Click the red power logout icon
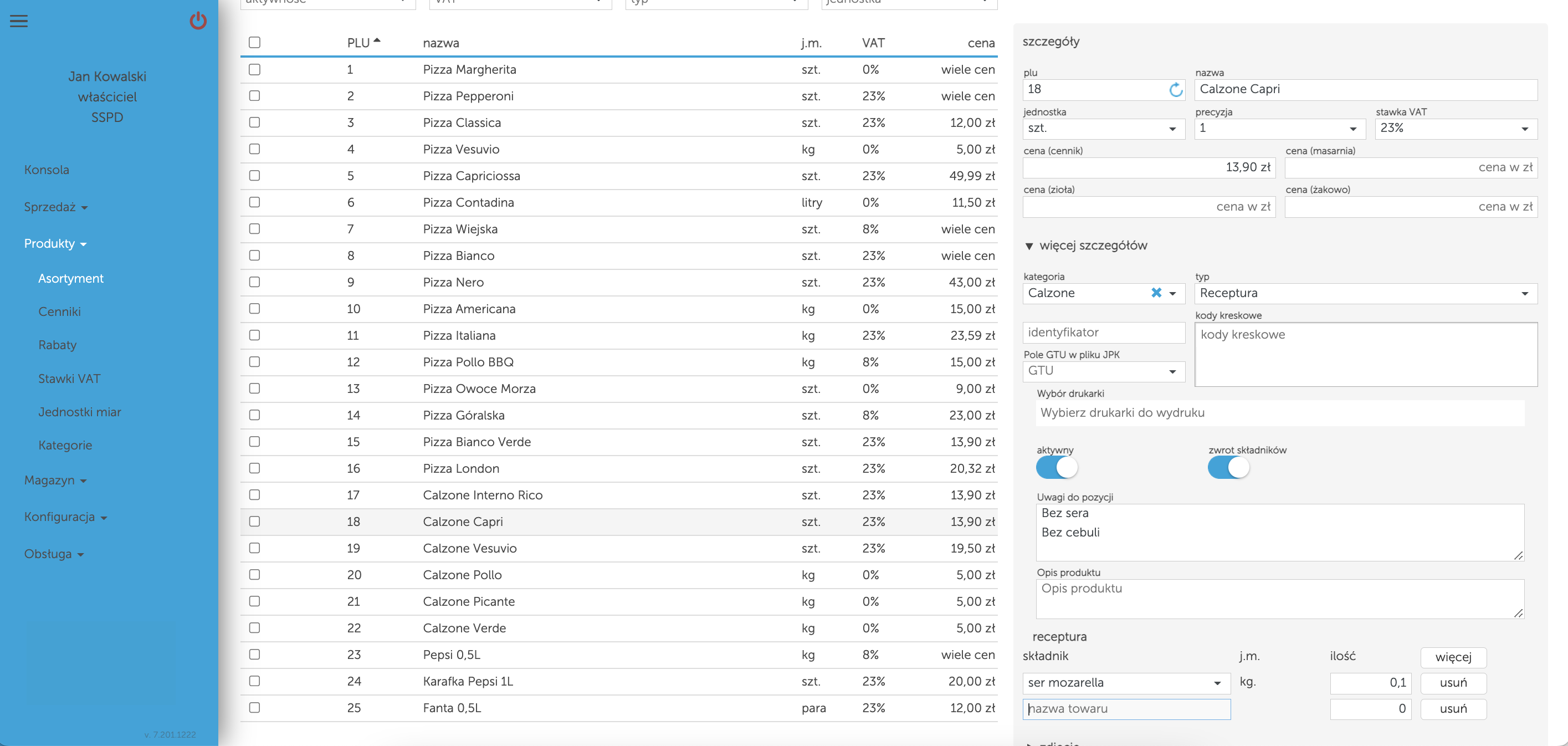 click(198, 21)
